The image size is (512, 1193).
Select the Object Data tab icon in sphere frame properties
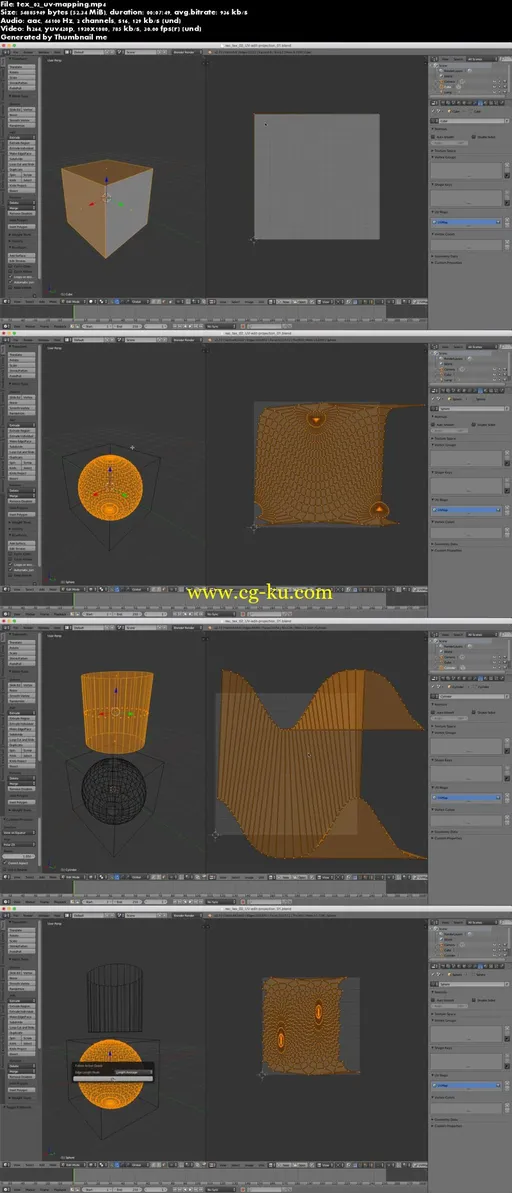[x=480, y=388]
